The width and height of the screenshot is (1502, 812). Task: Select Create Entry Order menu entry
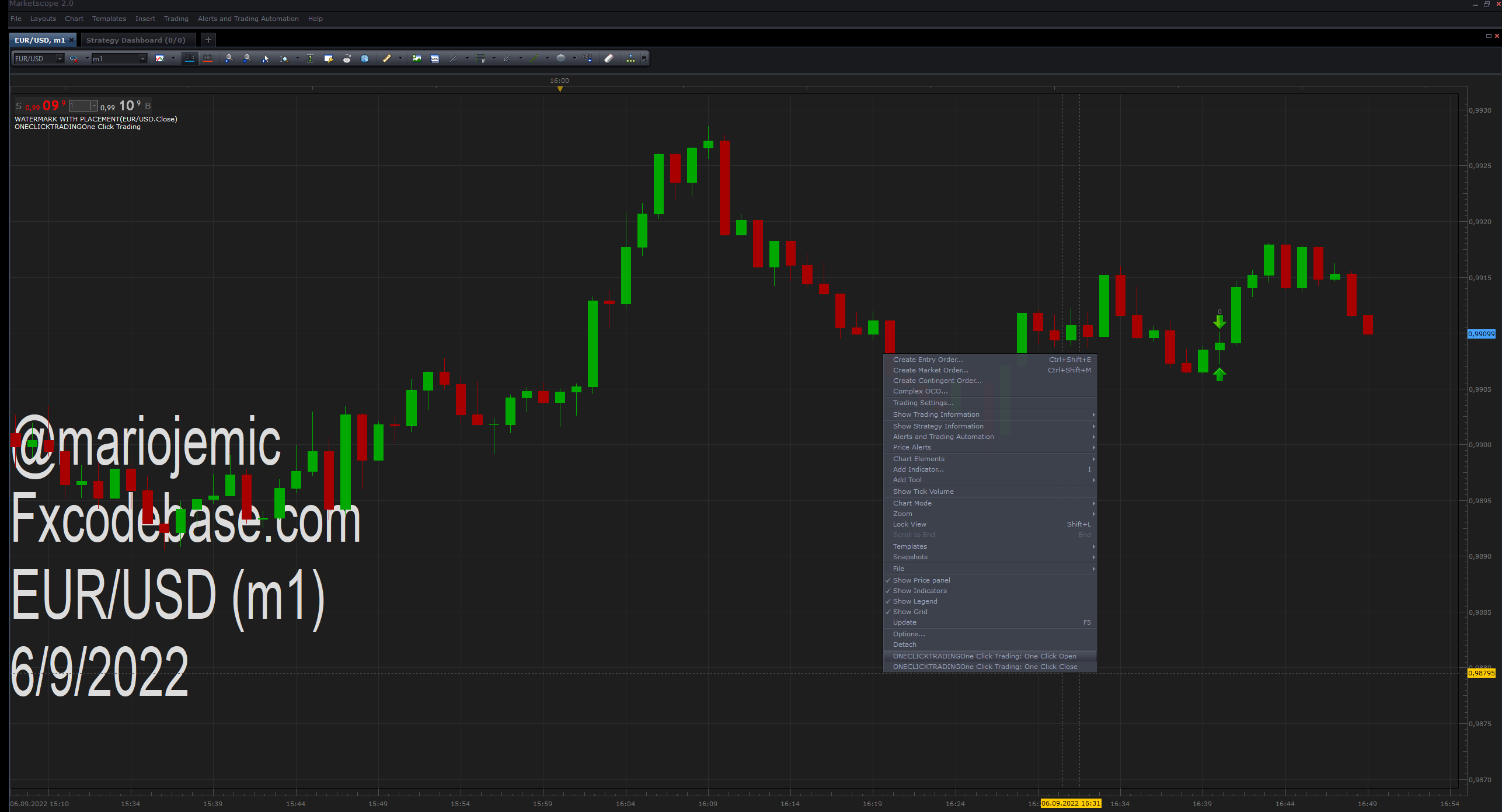coord(990,360)
